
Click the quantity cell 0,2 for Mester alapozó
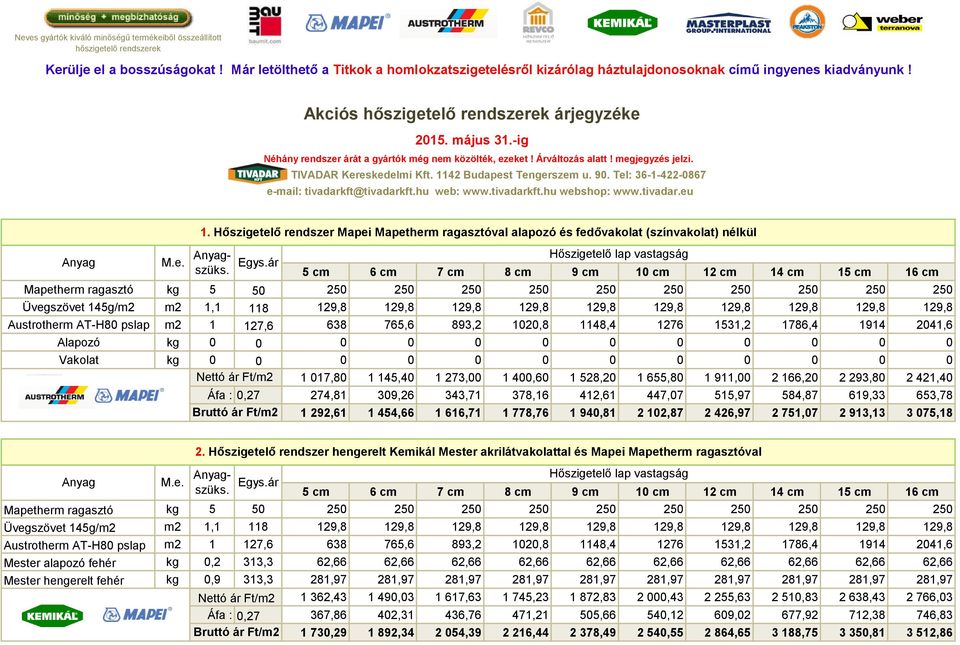click(212, 562)
